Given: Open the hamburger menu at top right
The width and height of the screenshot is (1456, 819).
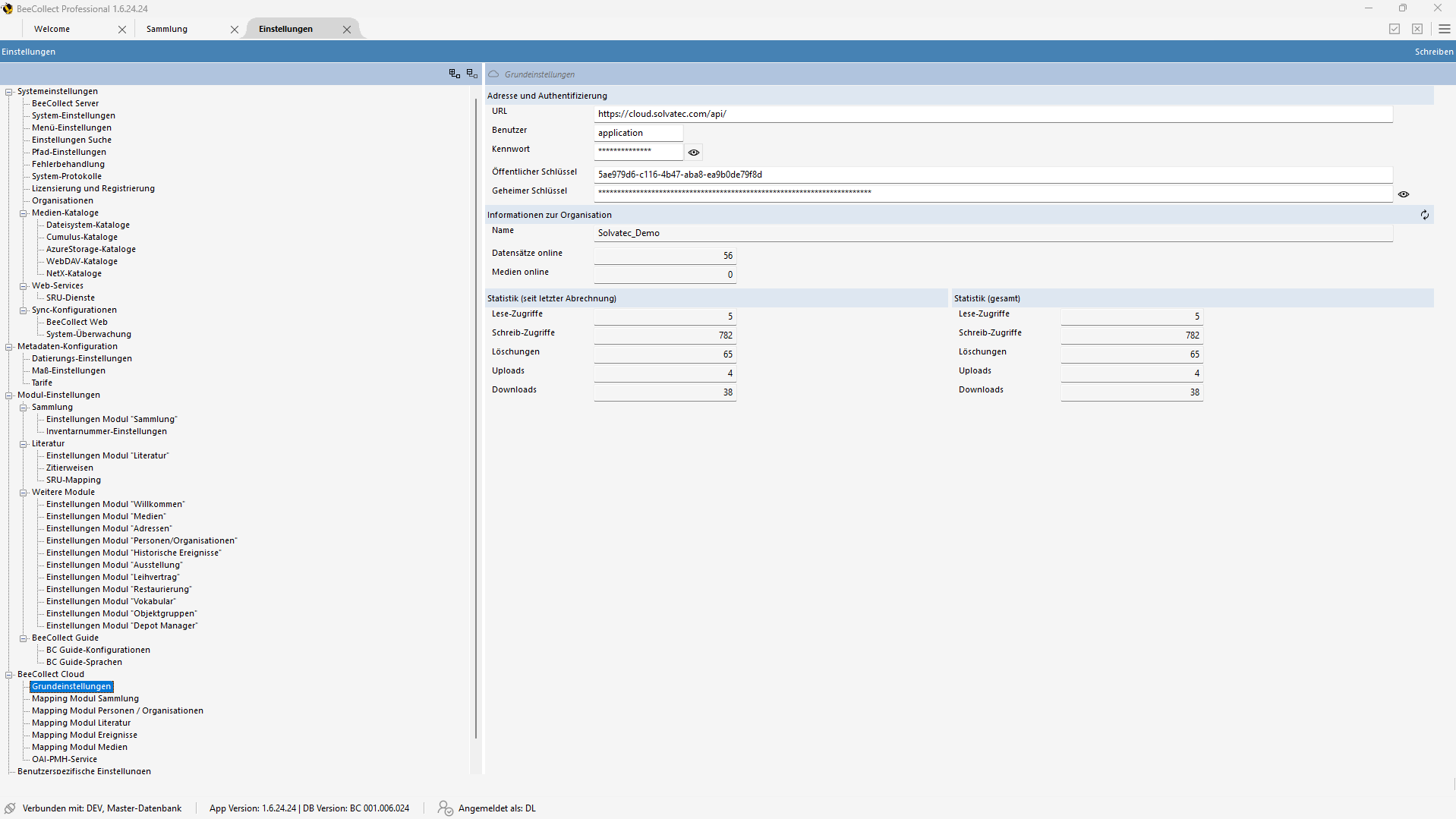Looking at the screenshot, I should 1444,29.
